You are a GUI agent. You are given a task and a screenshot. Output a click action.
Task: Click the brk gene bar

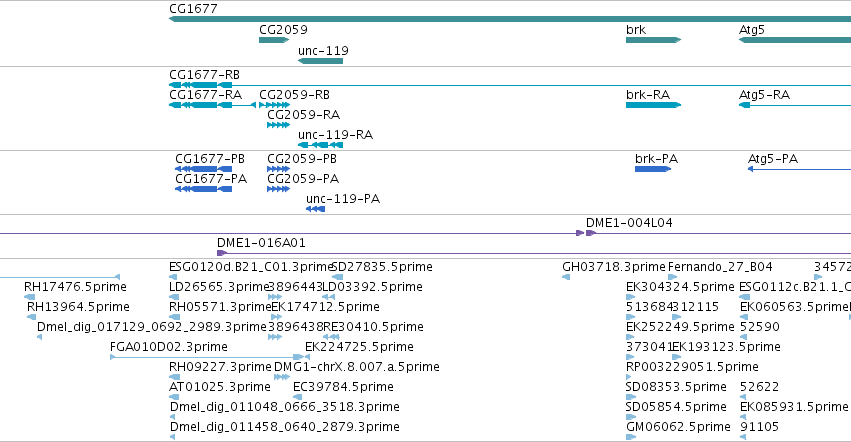(x=653, y=40)
